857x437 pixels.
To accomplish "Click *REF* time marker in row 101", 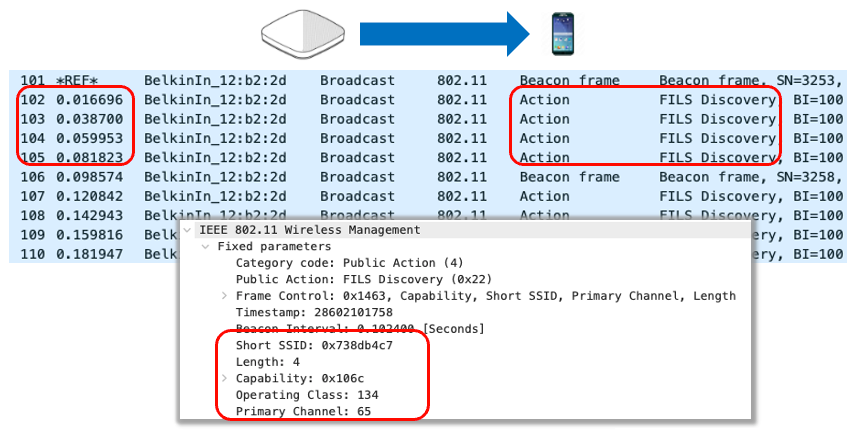I will (77, 80).
